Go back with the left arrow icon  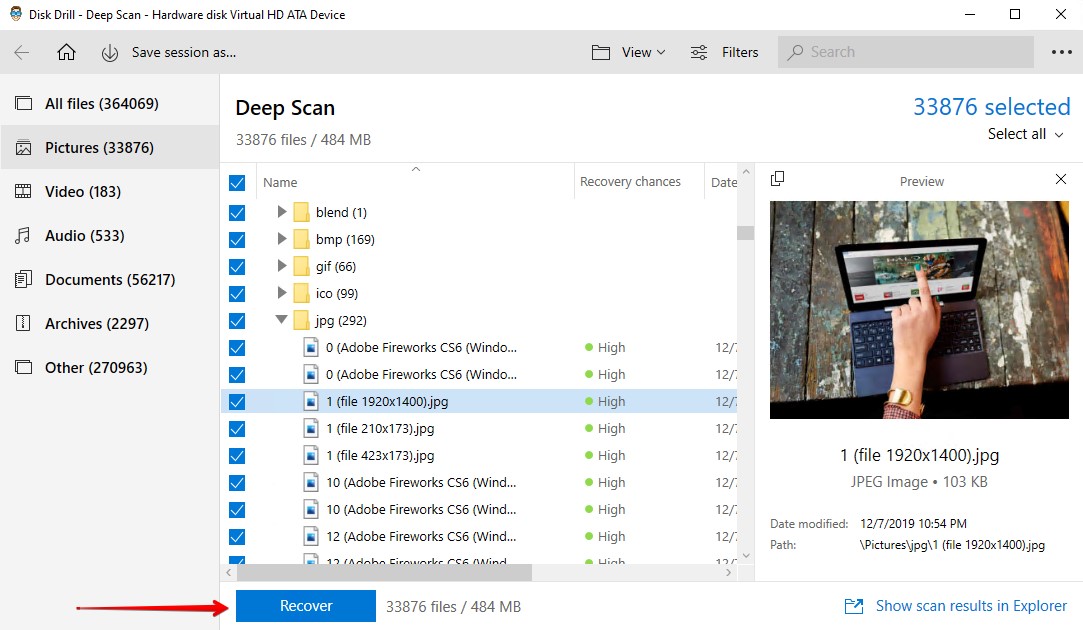(x=21, y=52)
